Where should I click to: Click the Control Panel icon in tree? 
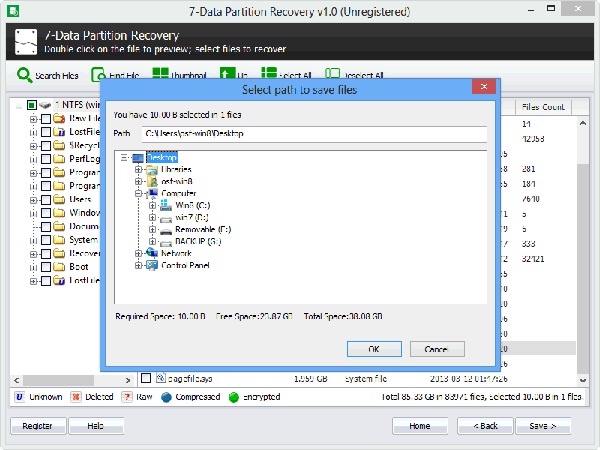[x=152, y=265]
